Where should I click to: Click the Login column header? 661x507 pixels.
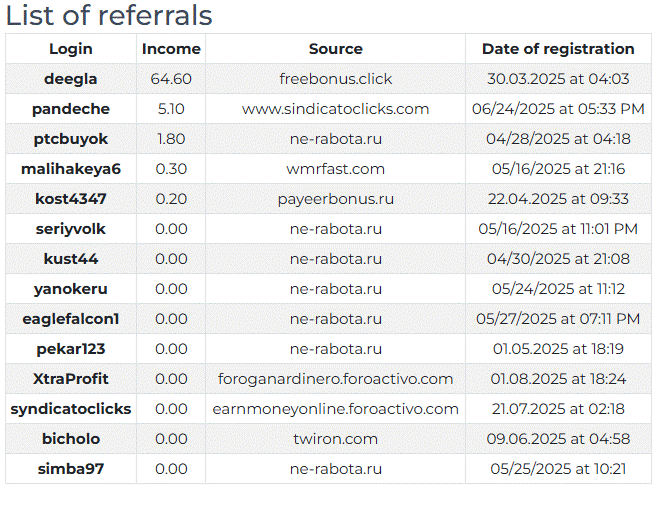71,49
